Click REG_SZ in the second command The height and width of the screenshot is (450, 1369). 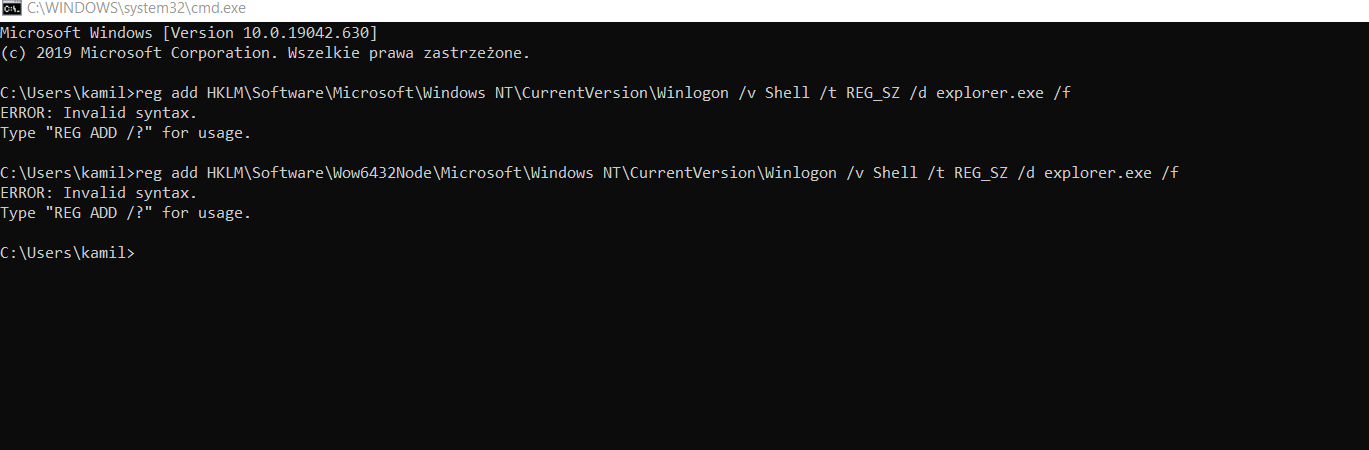click(981, 173)
